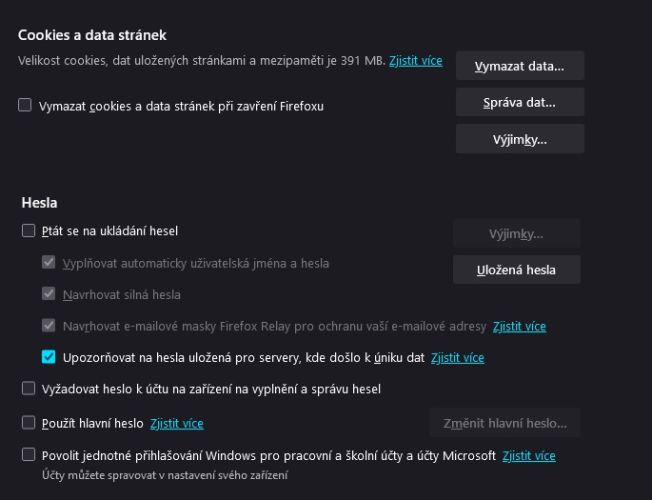
Task: Open Zjistit více link for únik dat
Action: coord(457,358)
